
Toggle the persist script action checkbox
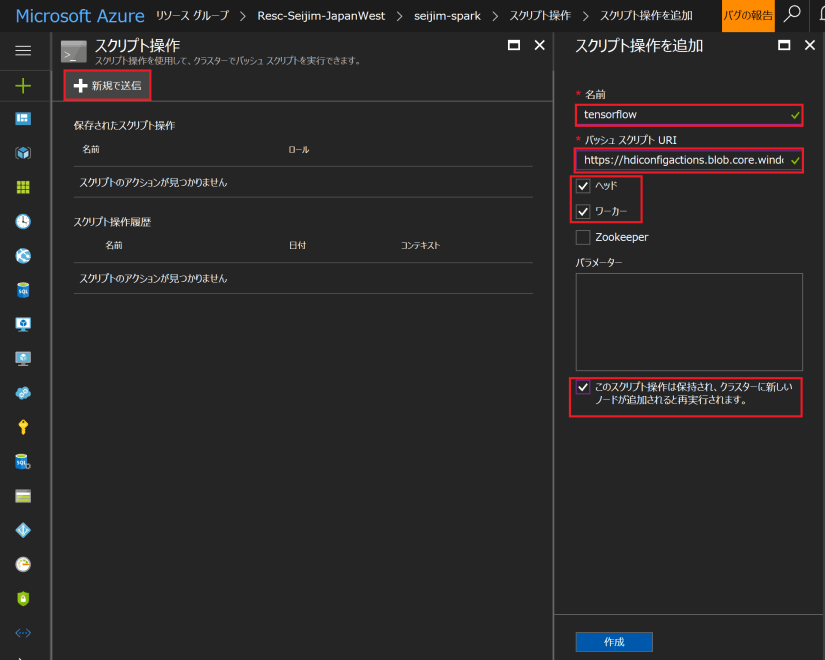(x=583, y=386)
